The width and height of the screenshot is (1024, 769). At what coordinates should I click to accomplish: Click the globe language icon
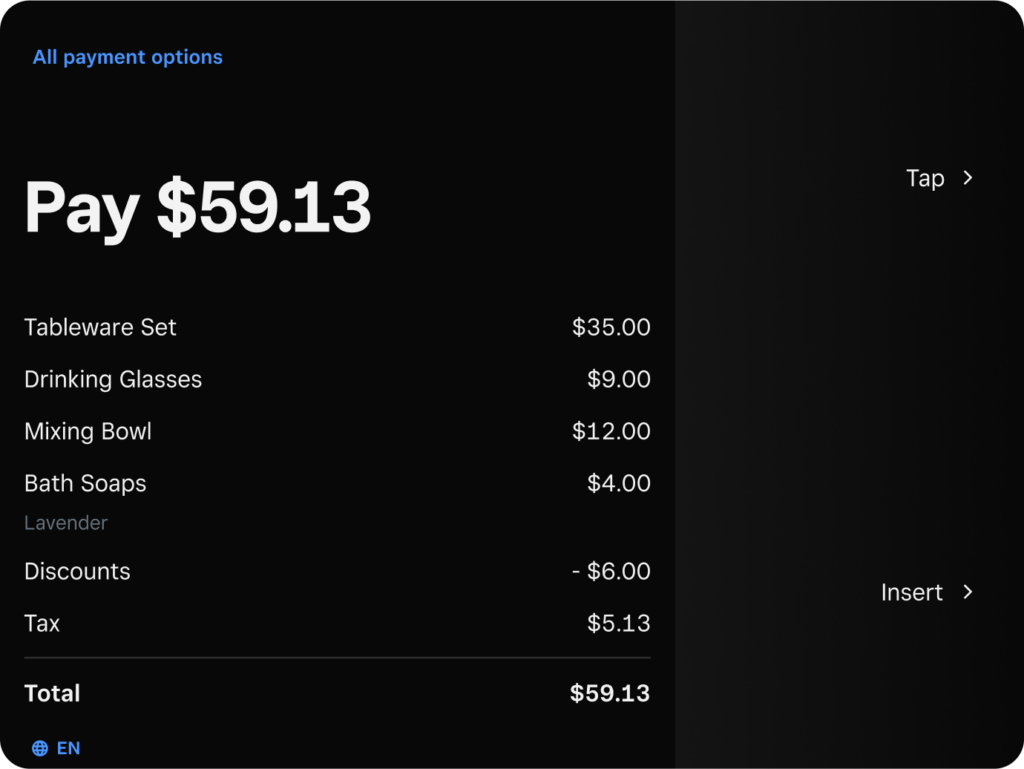click(40, 748)
